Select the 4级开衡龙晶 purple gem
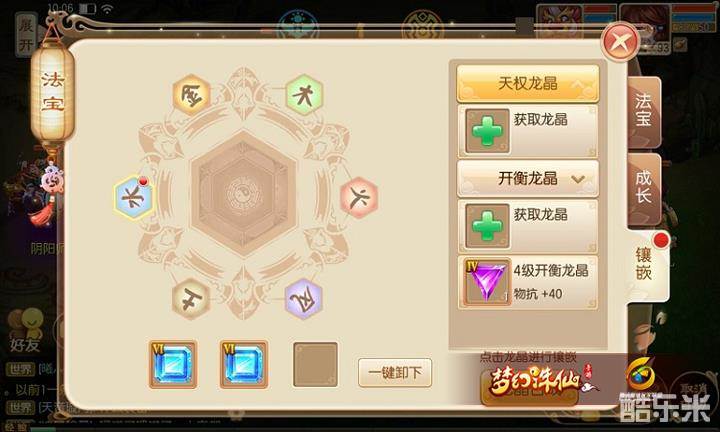The image size is (720, 432). pyautogui.click(x=528, y=282)
